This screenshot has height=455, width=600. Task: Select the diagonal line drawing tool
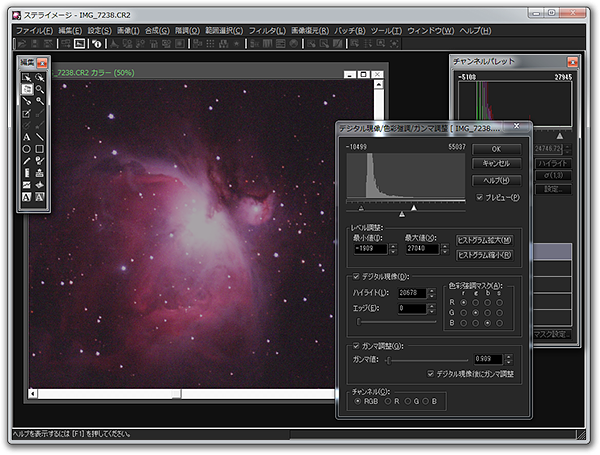(x=40, y=136)
